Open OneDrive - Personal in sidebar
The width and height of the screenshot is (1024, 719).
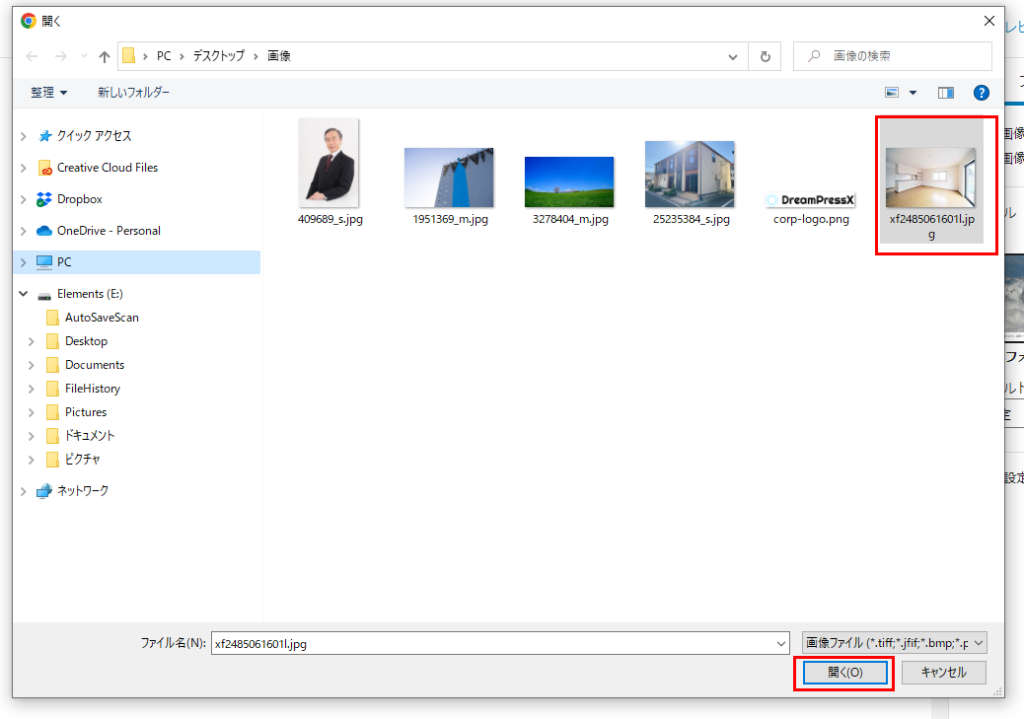pyautogui.click(x=108, y=230)
